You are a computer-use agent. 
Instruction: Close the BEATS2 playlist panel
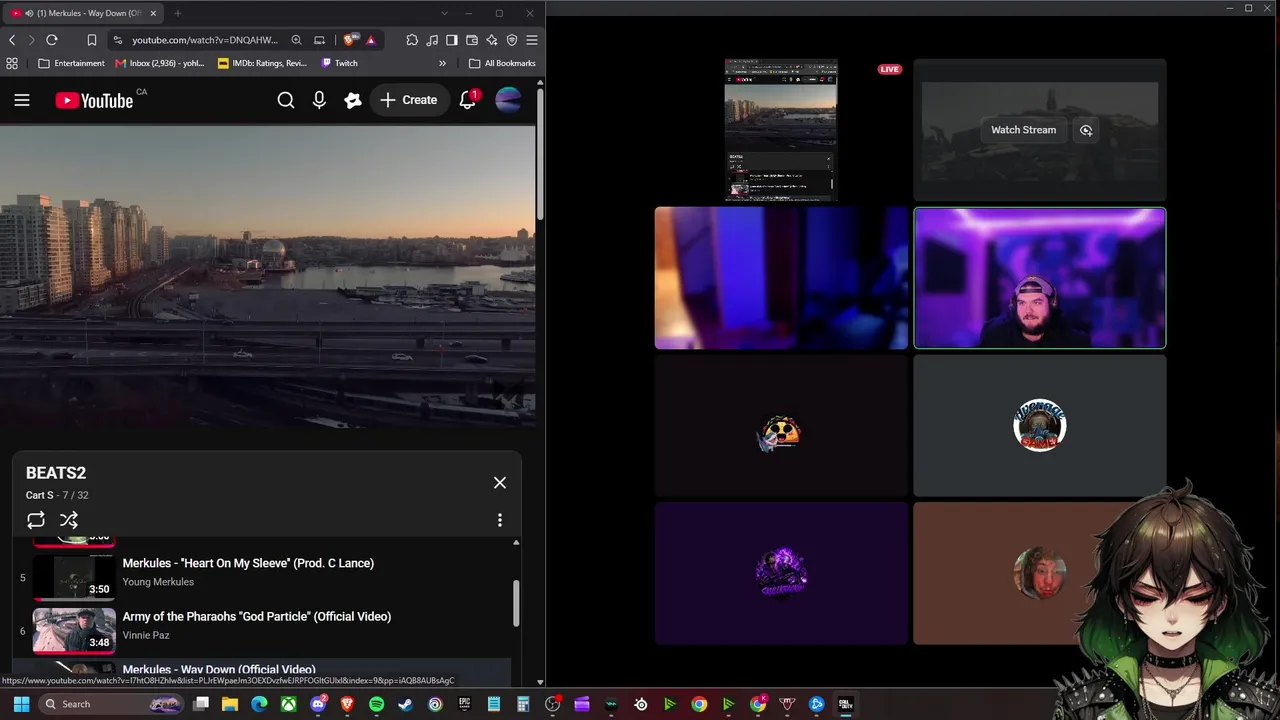500,483
